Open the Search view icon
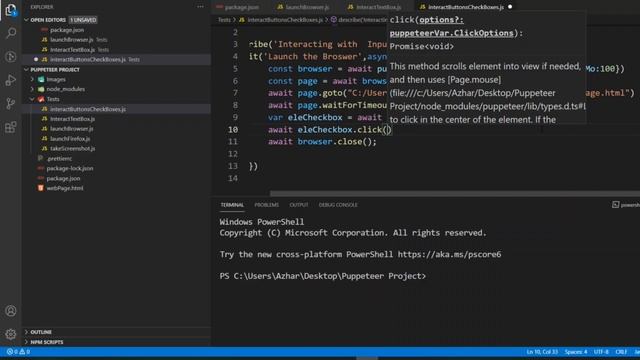Screen dimensions: 640x360 tap(11, 33)
